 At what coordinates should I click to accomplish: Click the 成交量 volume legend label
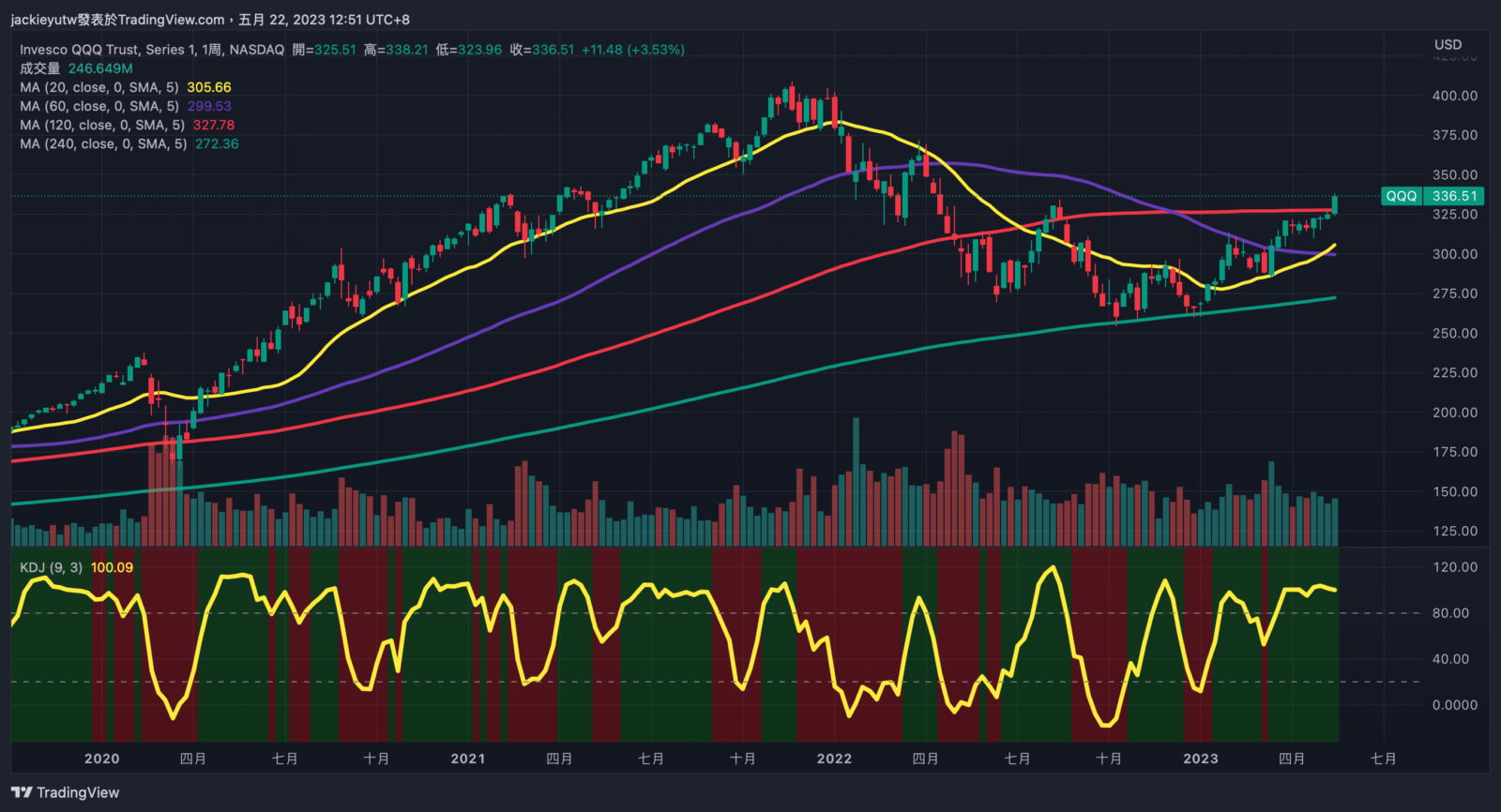(39, 68)
